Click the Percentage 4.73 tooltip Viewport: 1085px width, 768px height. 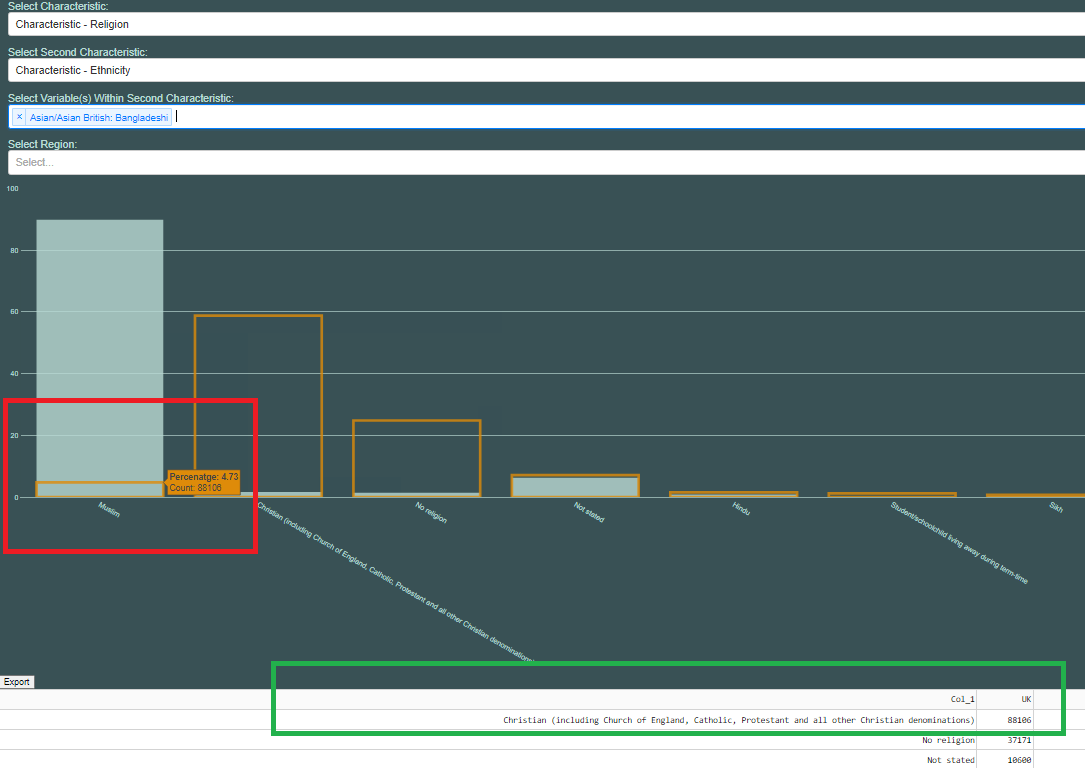[203, 482]
